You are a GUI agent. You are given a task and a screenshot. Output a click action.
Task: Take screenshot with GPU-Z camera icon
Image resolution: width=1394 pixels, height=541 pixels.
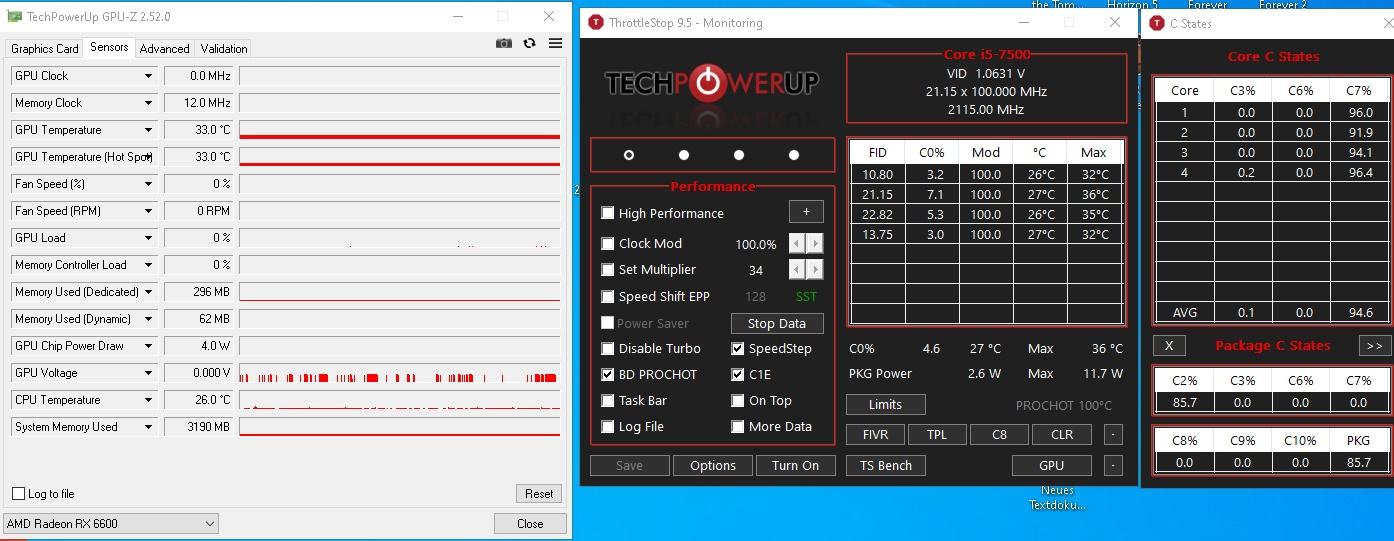tap(504, 43)
